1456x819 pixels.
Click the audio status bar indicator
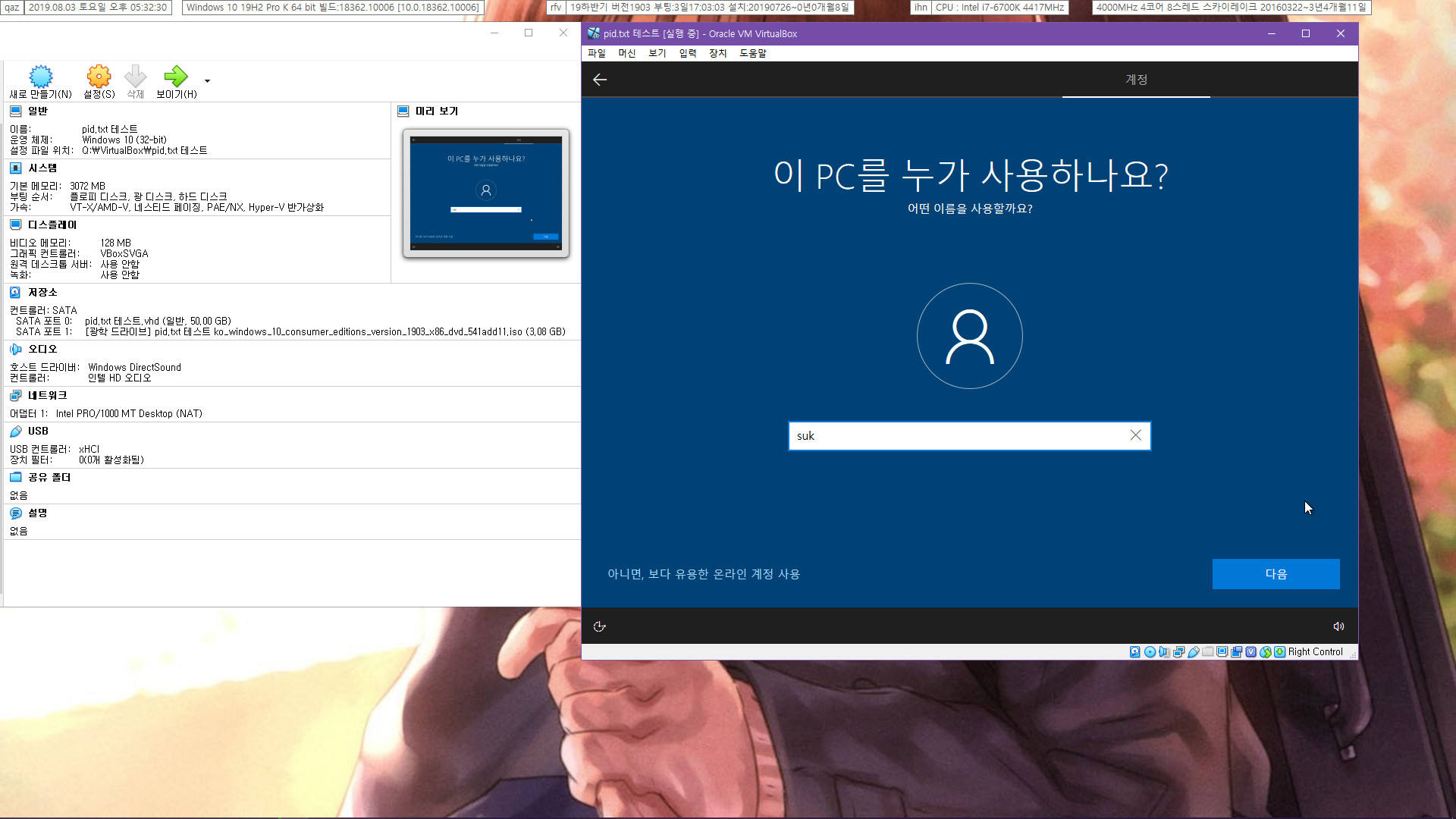(1164, 651)
